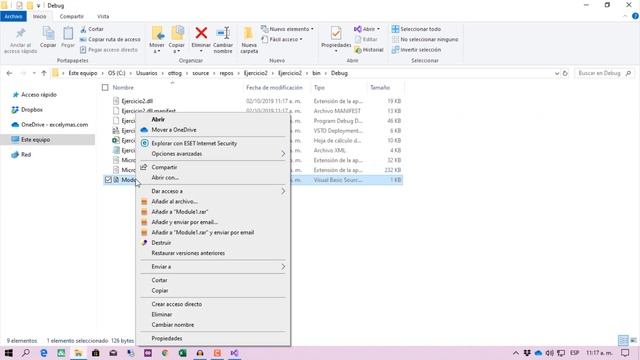Click the Cambiar nombre ribbon icon

pos(223,33)
